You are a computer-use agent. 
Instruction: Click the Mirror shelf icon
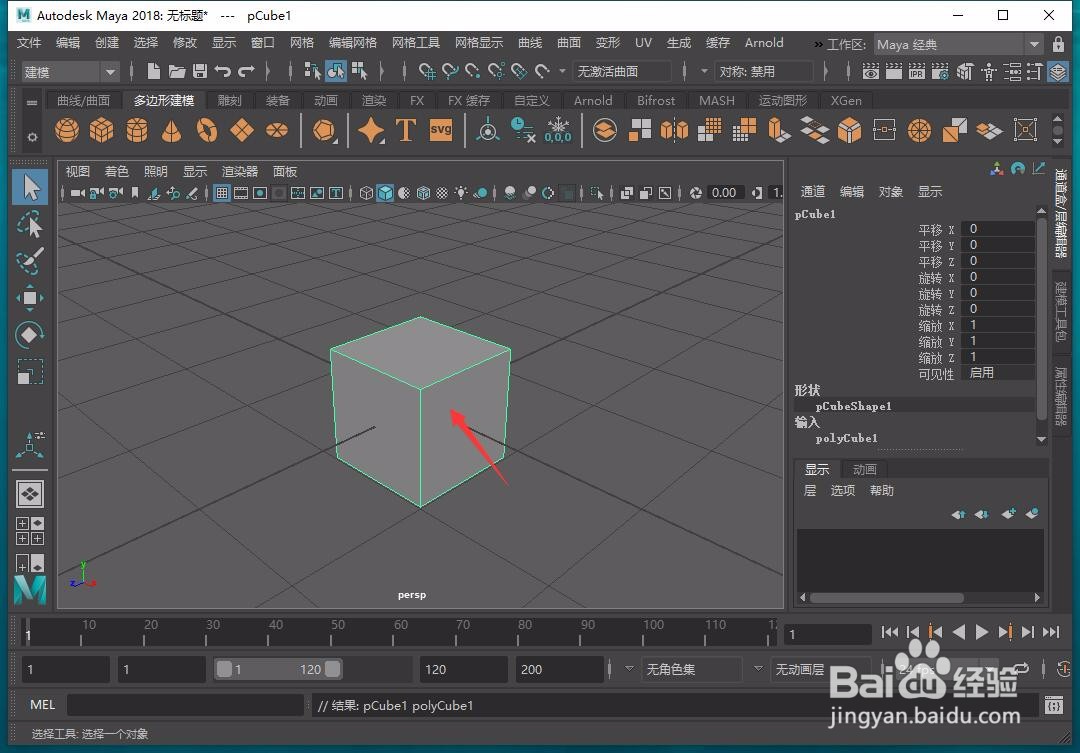pos(674,130)
